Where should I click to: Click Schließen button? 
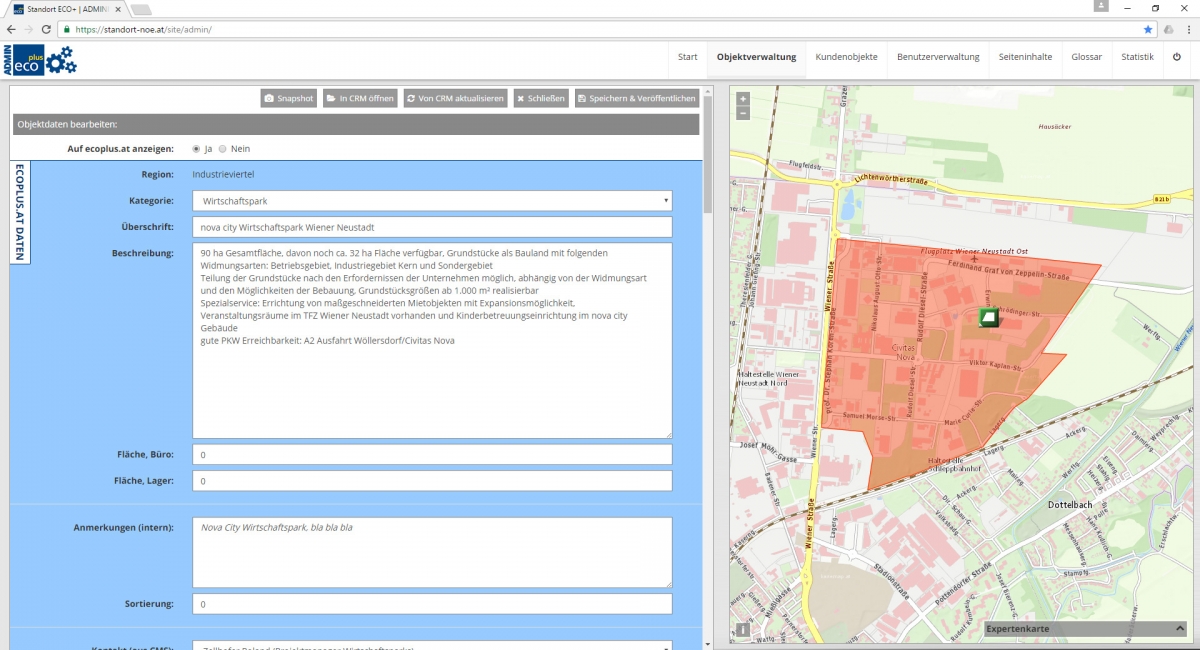pyautogui.click(x=541, y=98)
